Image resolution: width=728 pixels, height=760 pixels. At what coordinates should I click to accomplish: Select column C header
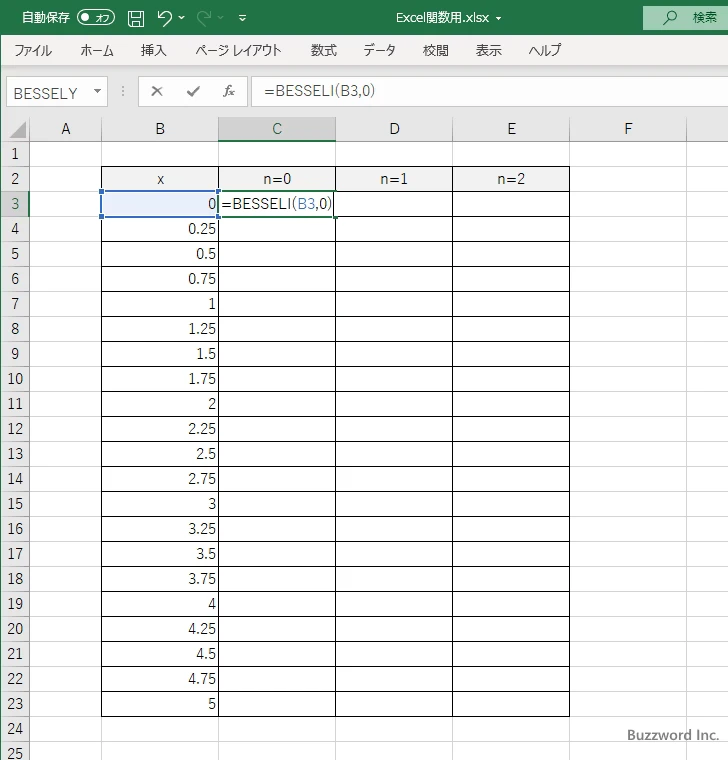point(277,129)
